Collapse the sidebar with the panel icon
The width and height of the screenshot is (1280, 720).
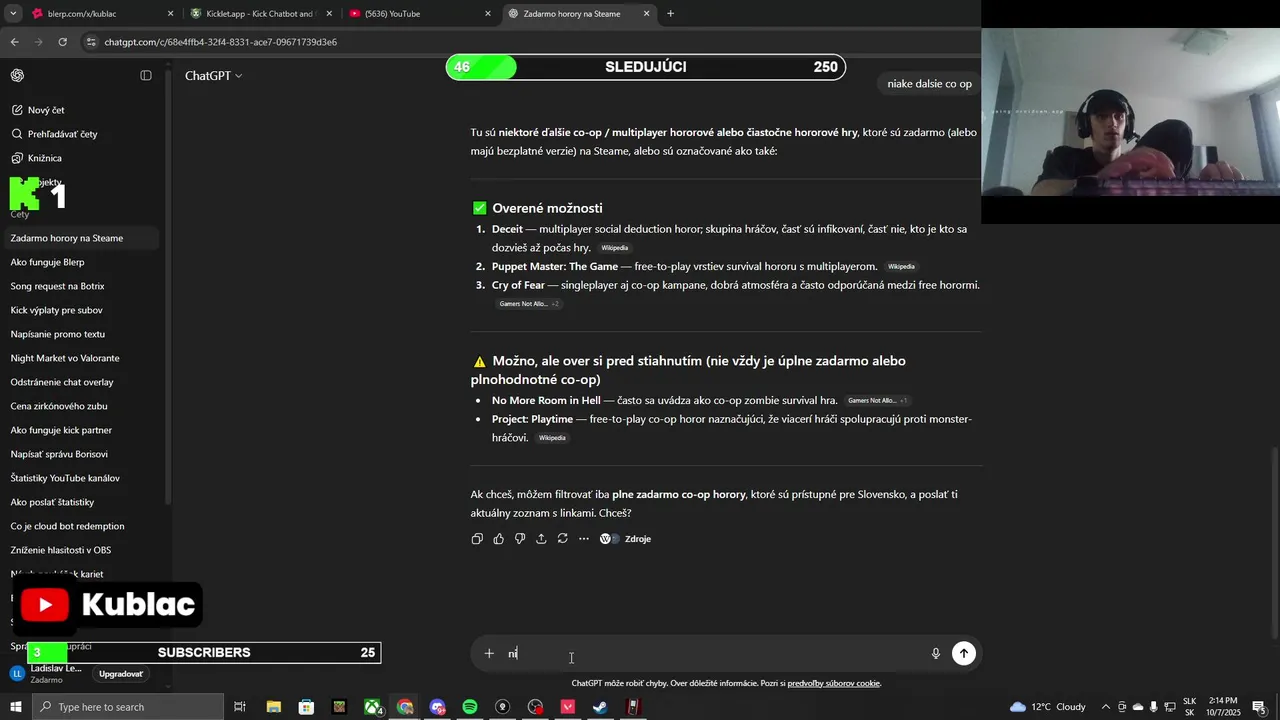pos(146,75)
